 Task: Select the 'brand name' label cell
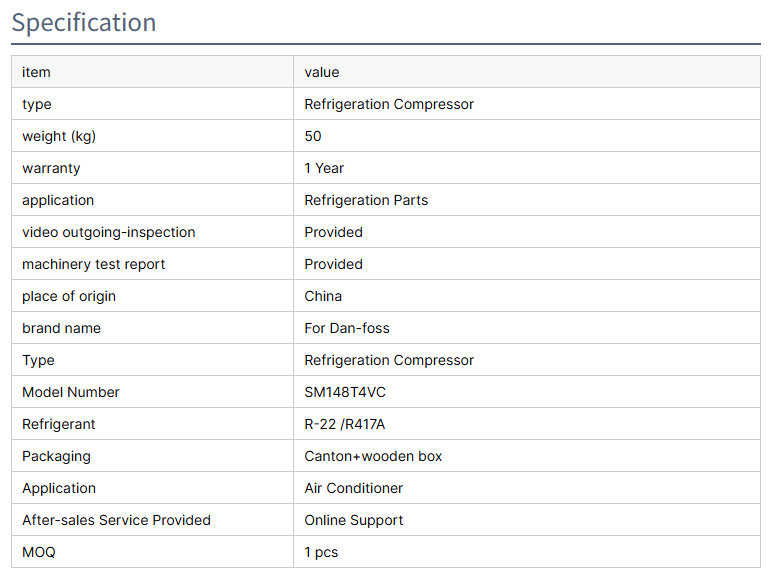point(61,328)
